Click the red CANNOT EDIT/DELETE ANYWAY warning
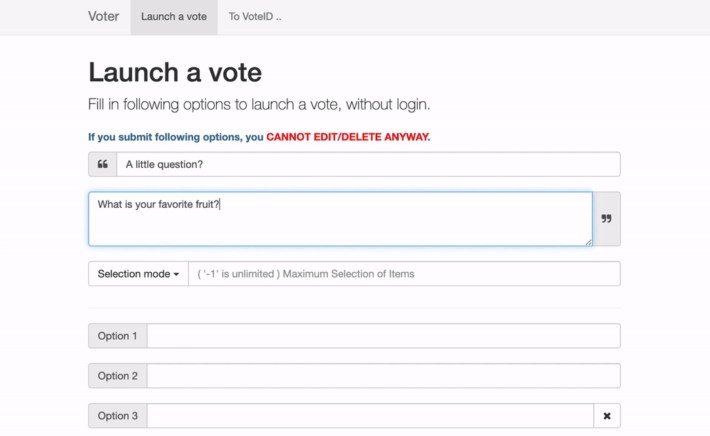Image resolution: width=710 pixels, height=436 pixels. [347, 136]
